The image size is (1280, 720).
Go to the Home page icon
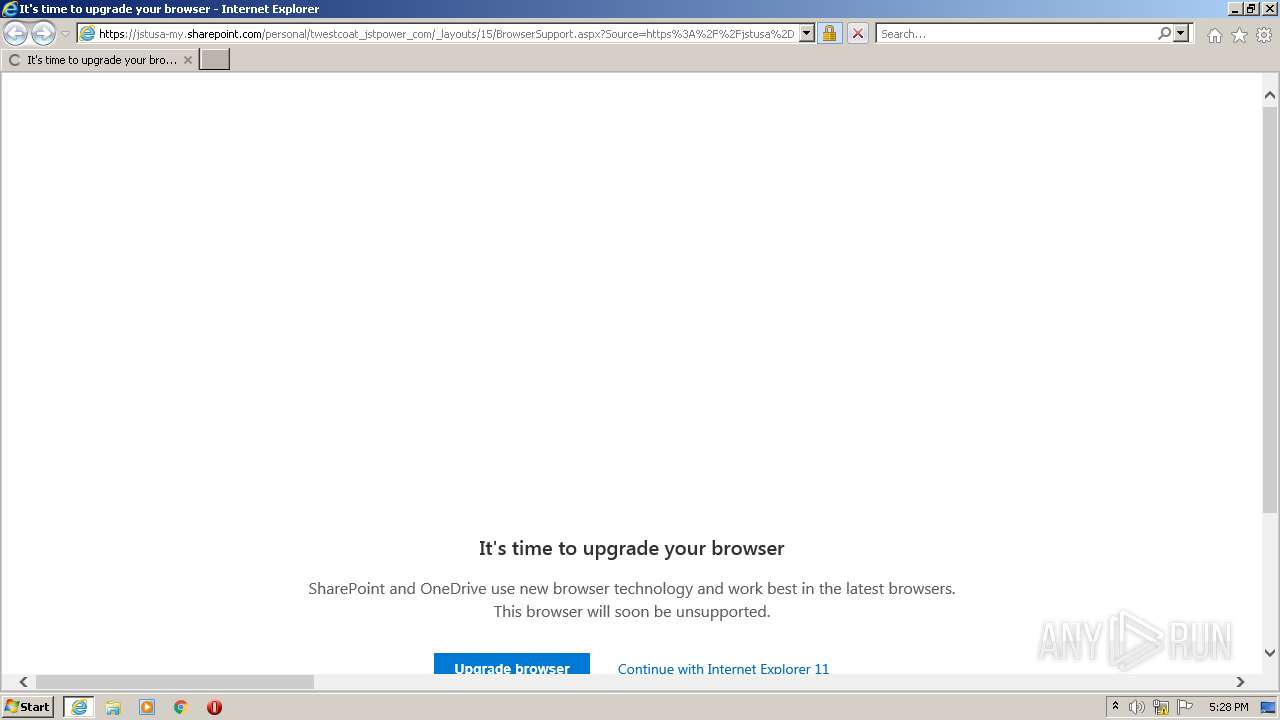tap(1214, 35)
